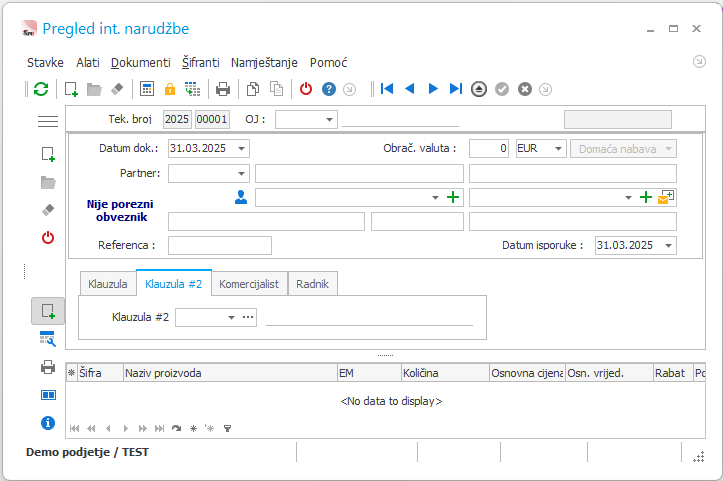723x481 pixels.
Task: Open the Namještanje menu
Action: (x=264, y=63)
